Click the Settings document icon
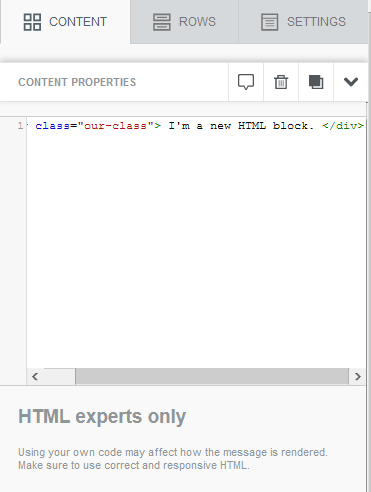 tap(270, 22)
